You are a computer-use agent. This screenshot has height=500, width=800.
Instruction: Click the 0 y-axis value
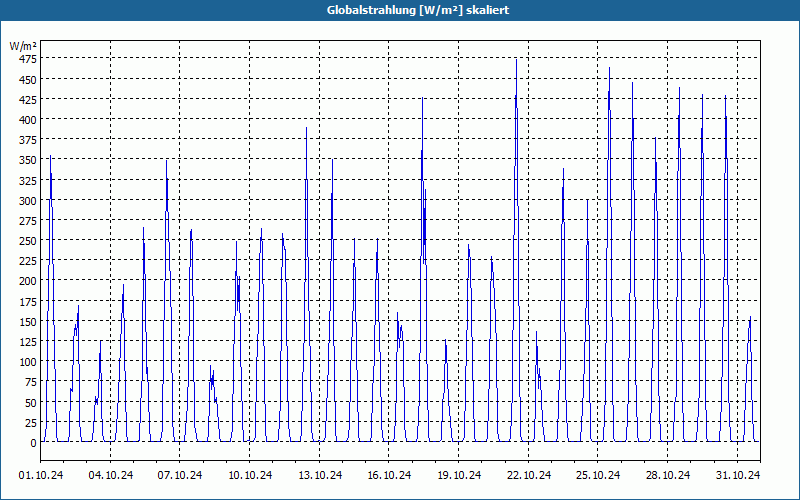click(33, 443)
